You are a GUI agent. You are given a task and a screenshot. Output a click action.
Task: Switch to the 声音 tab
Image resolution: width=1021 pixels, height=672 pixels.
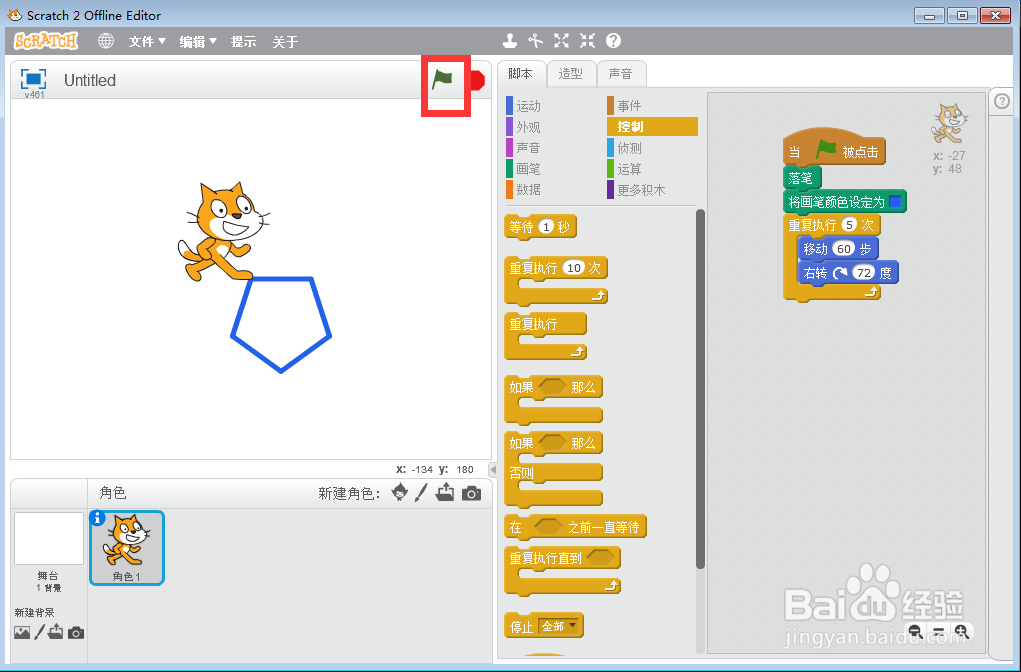[x=622, y=73]
